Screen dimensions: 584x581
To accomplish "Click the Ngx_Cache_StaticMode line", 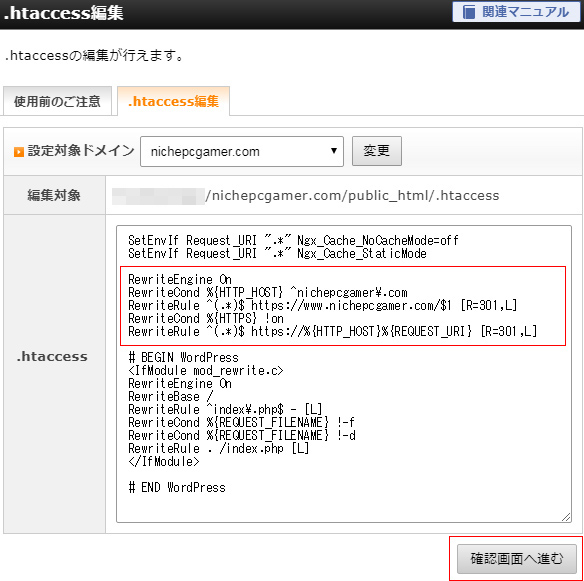I will pyautogui.click(x=277, y=253).
